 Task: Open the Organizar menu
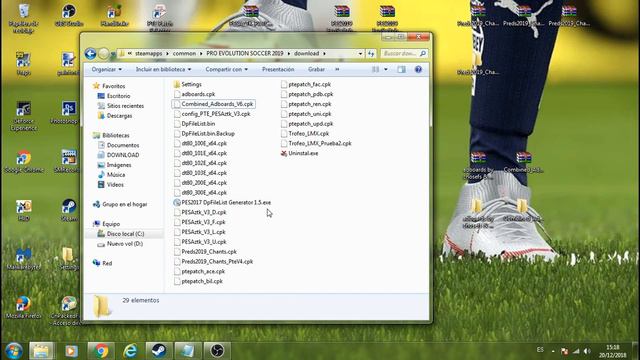[x=106, y=69]
